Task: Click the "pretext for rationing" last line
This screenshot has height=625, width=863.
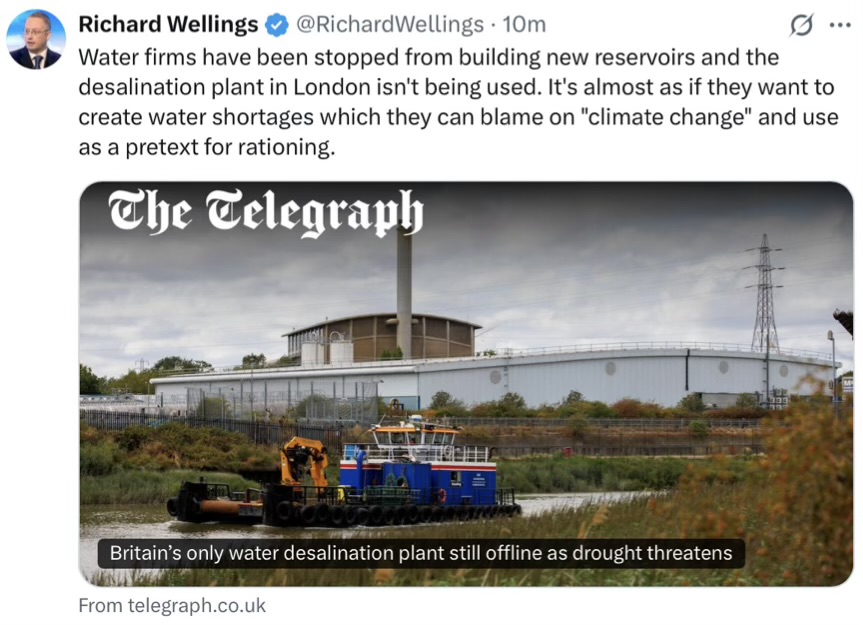Action: point(206,147)
